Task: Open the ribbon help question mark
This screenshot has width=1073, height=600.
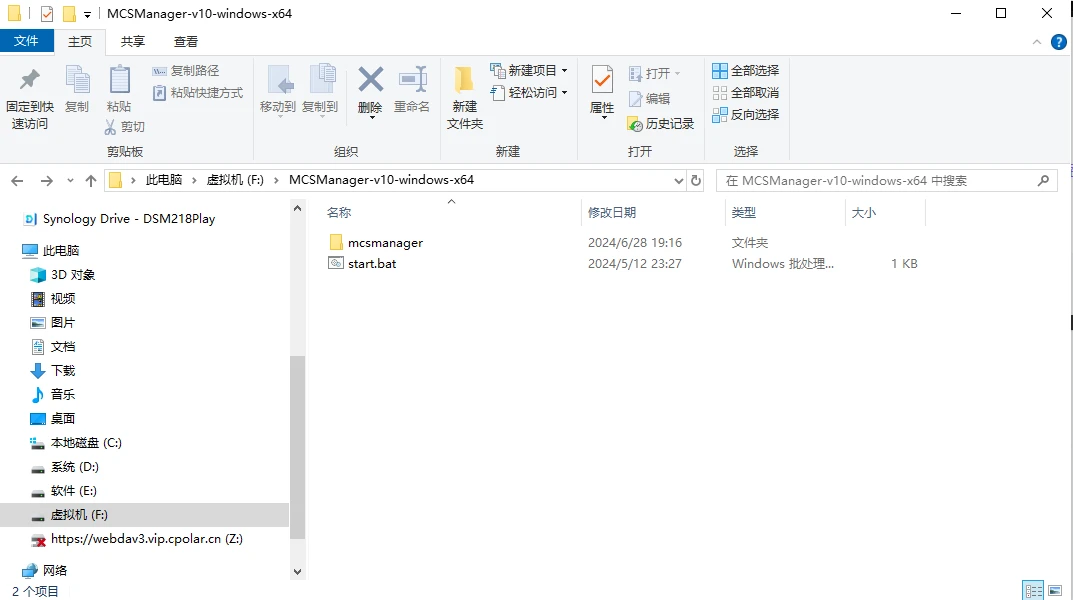Action: coord(1058,41)
